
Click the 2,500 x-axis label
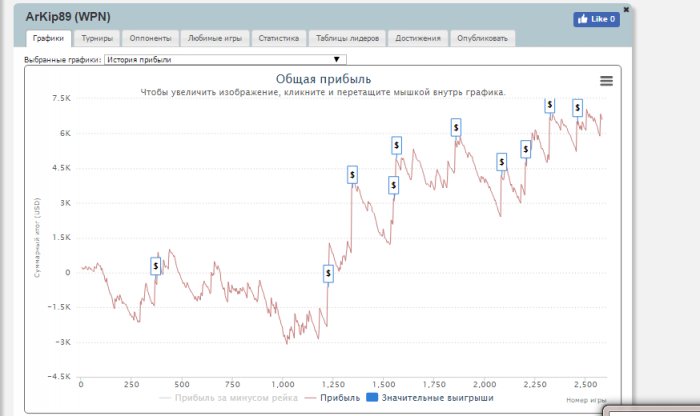point(586,384)
